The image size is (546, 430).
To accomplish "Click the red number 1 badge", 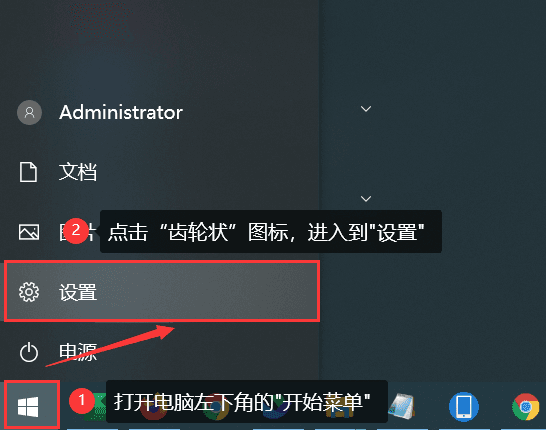I will (x=82, y=400).
